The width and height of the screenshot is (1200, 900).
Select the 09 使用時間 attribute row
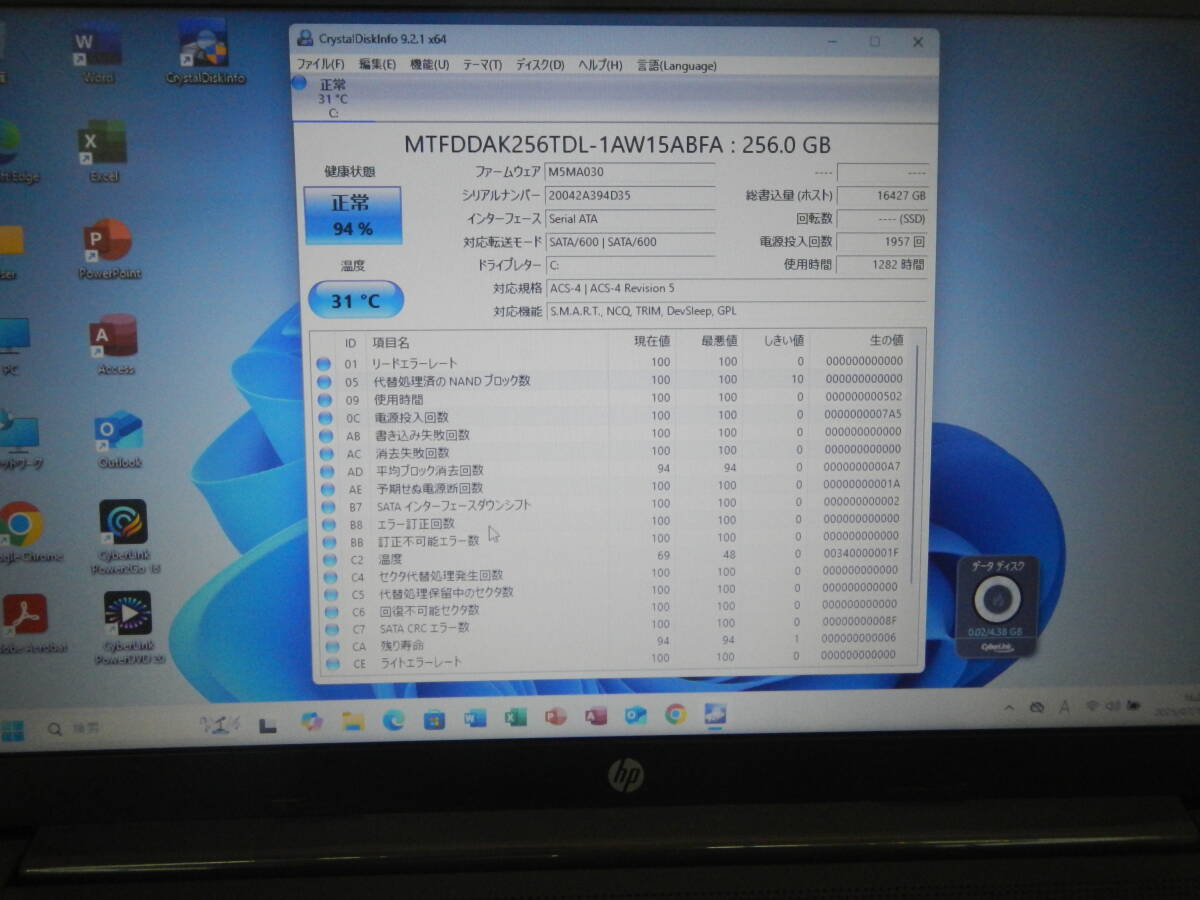tap(612, 398)
